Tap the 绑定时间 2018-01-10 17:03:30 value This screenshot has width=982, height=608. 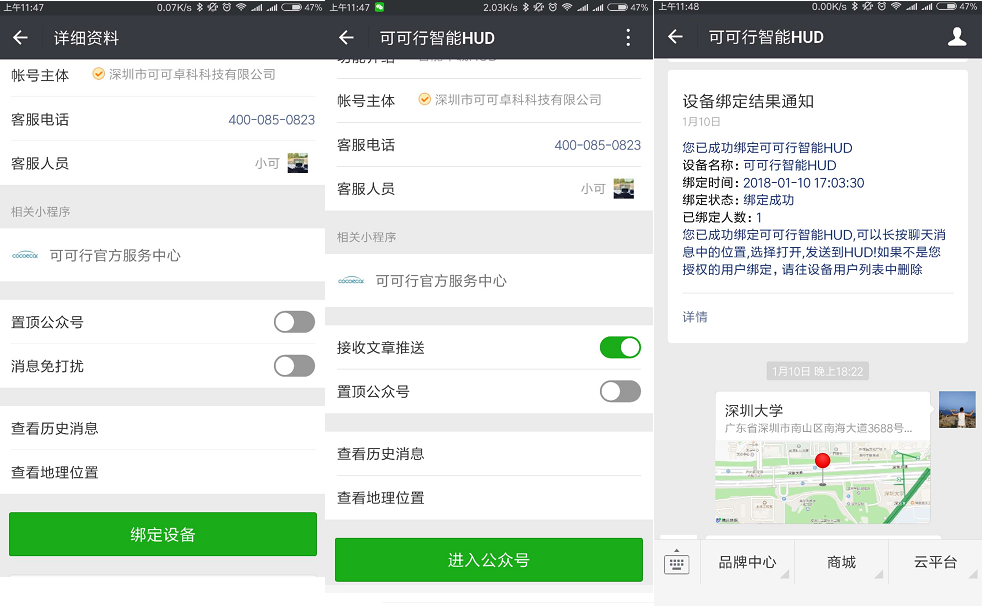804,183
